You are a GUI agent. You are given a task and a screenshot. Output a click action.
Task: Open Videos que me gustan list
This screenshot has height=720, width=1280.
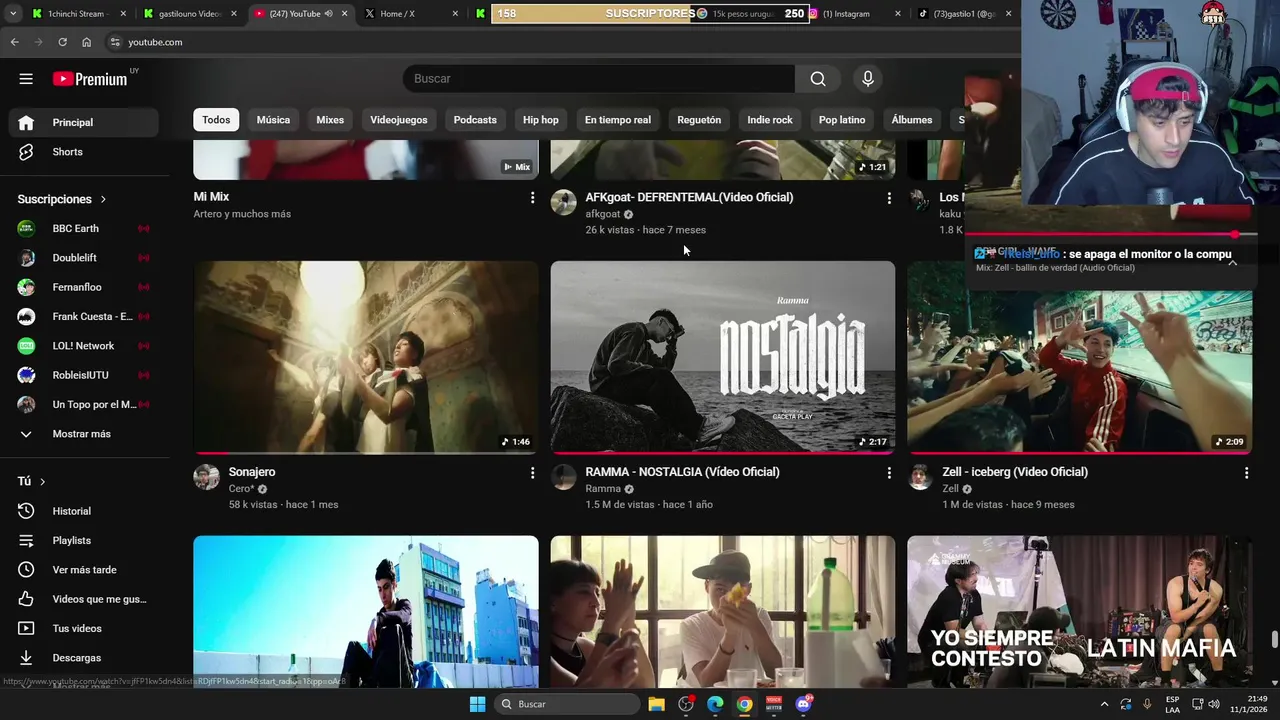point(84,599)
